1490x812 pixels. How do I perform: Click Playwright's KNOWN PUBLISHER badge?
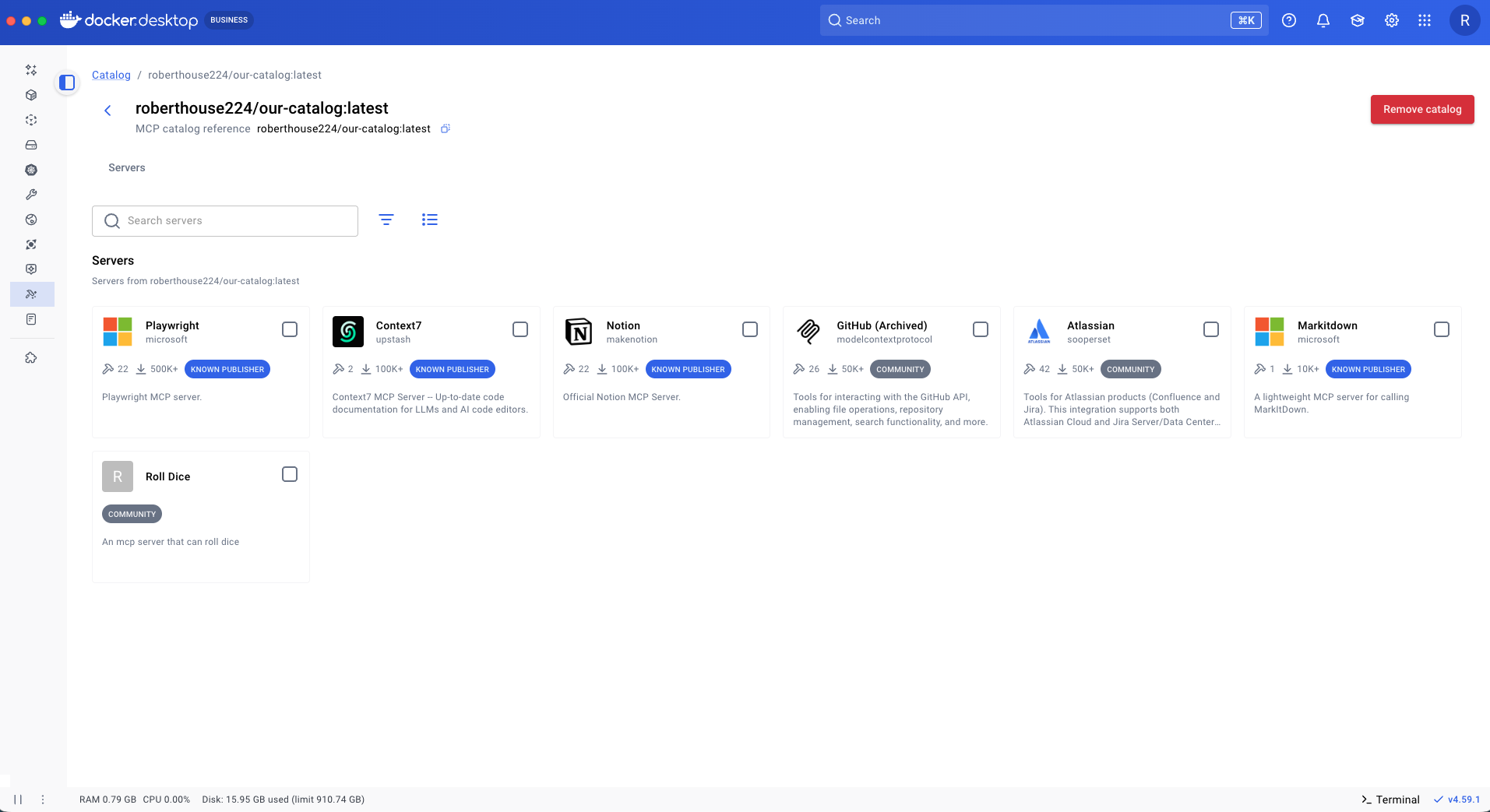pyautogui.click(x=227, y=369)
